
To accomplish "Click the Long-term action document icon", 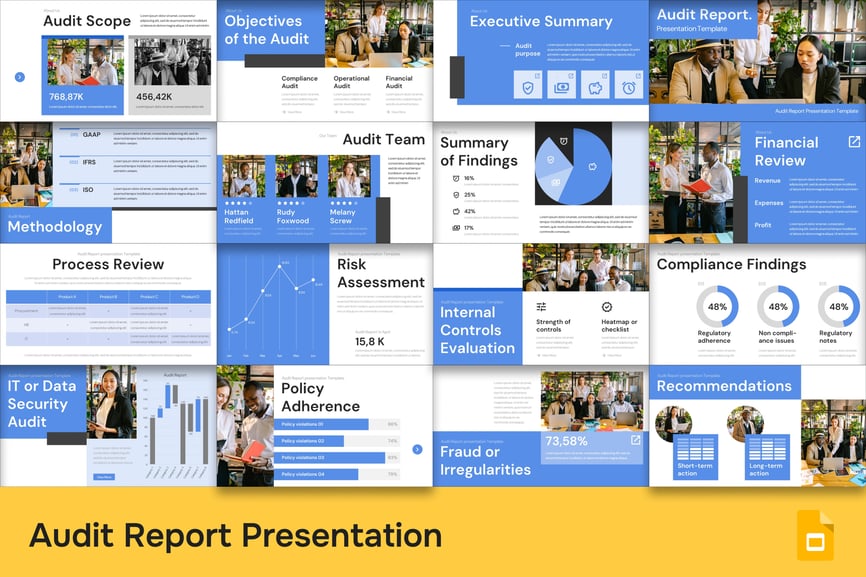I will [x=768, y=448].
